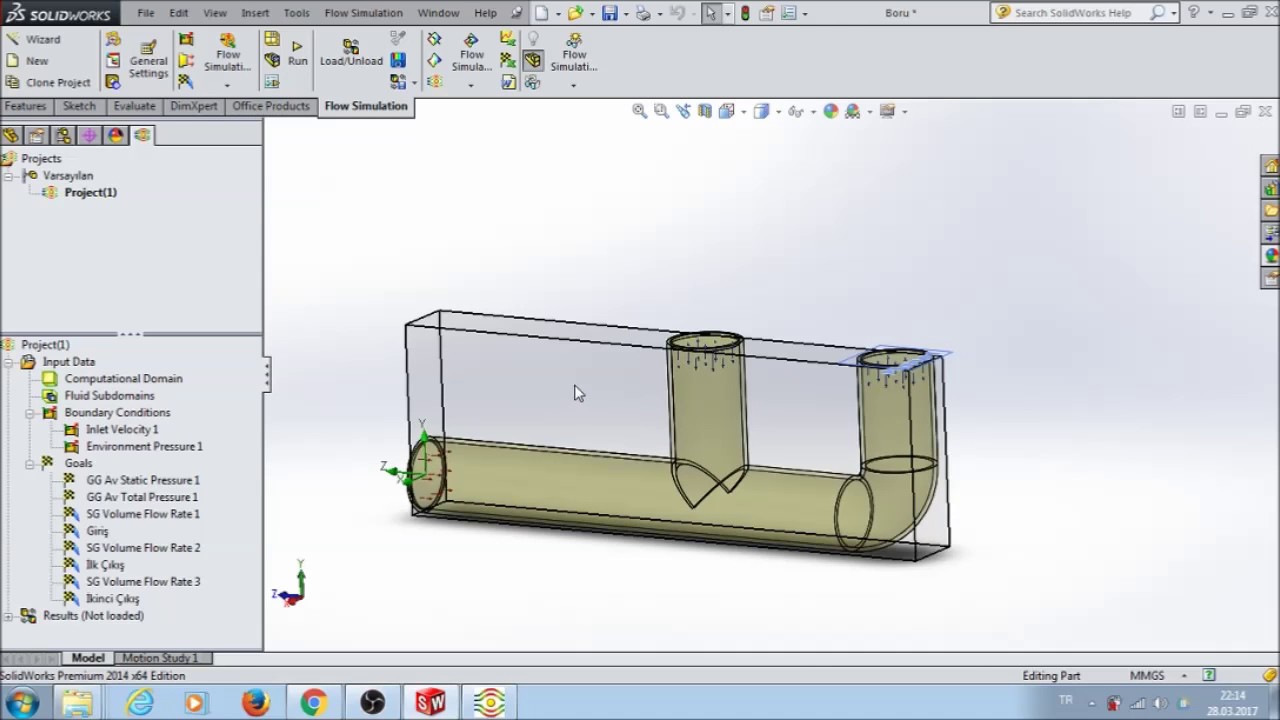Open the Insert menu
Image resolution: width=1280 pixels, height=720 pixels.
[x=255, y=13]
